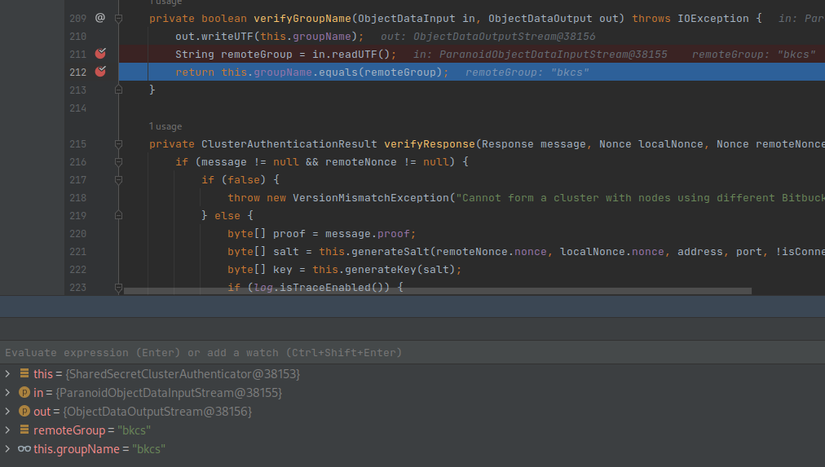Image resolution: width=825 pixels, height=467 pixels.
Task: Expand the 'out' variable node
Action: 7,411
